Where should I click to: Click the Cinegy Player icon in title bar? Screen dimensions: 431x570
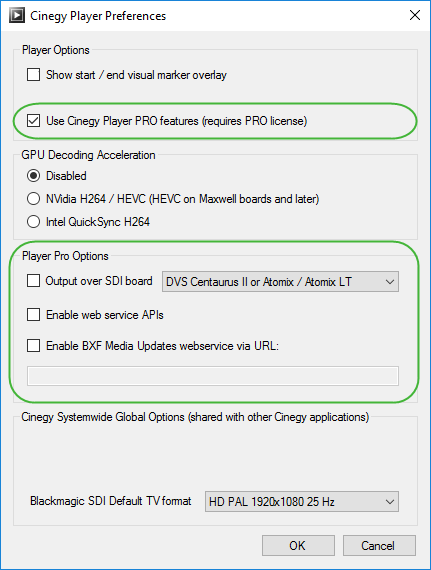pyautogui.click(x=17, y=16)
